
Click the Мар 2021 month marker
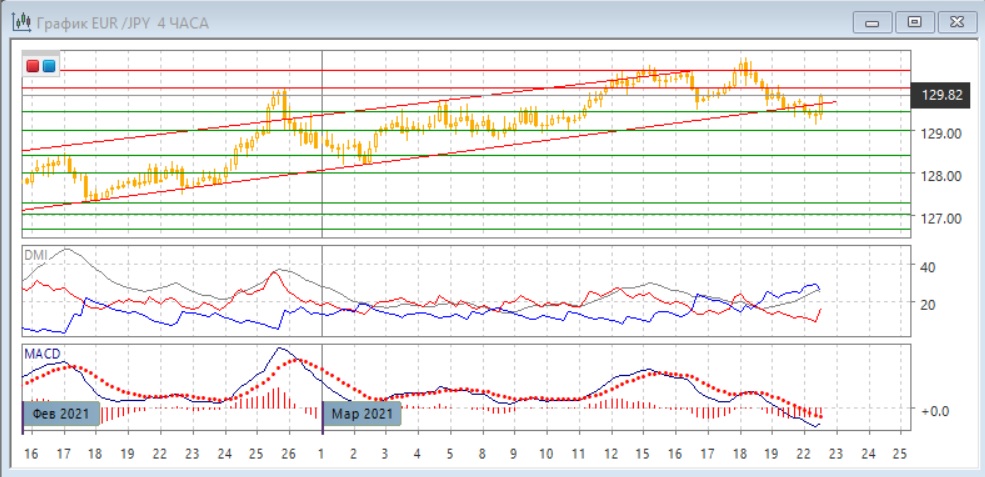[361, 414]
